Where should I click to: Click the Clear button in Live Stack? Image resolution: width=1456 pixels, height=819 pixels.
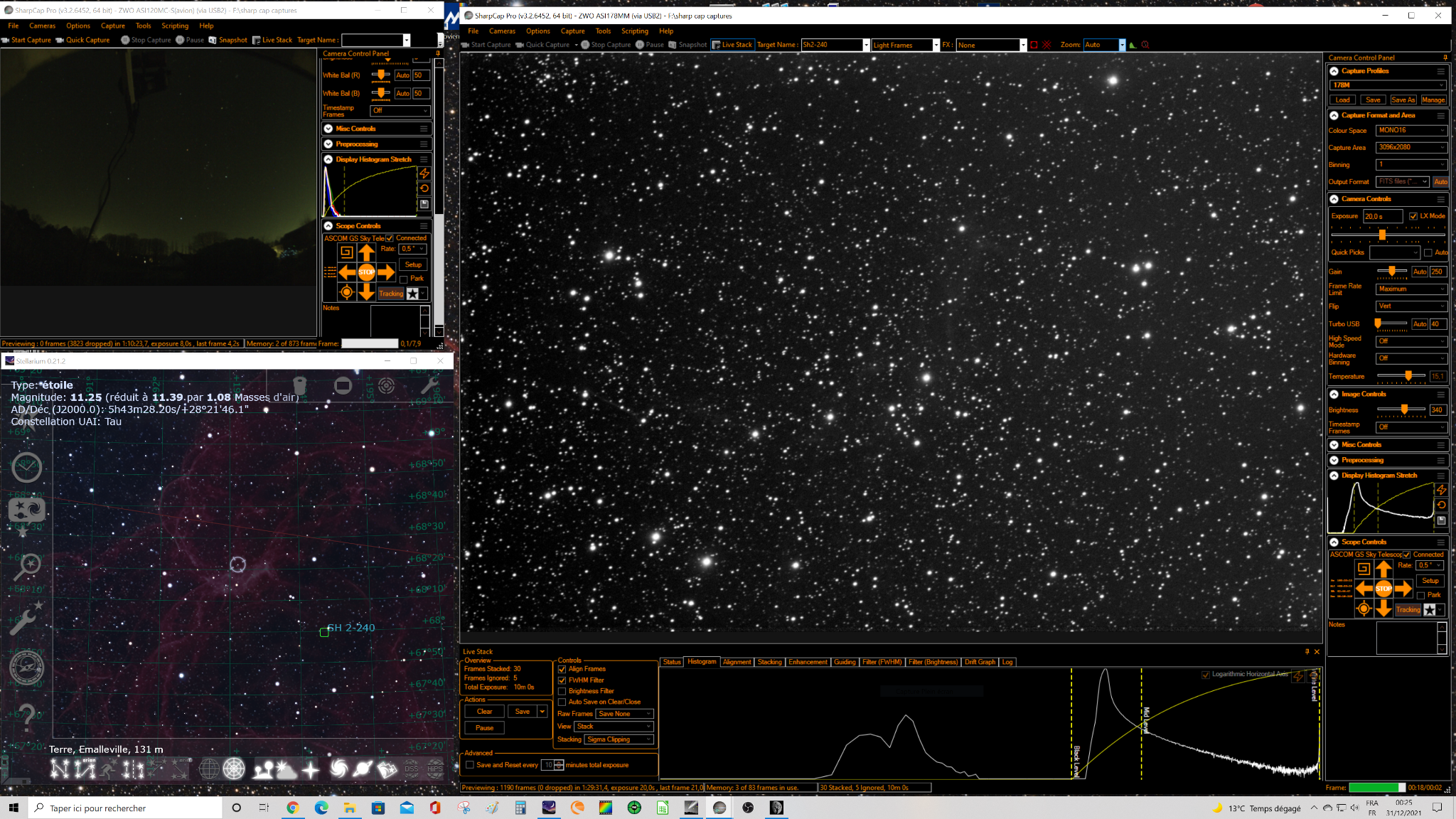coord(484,712)
